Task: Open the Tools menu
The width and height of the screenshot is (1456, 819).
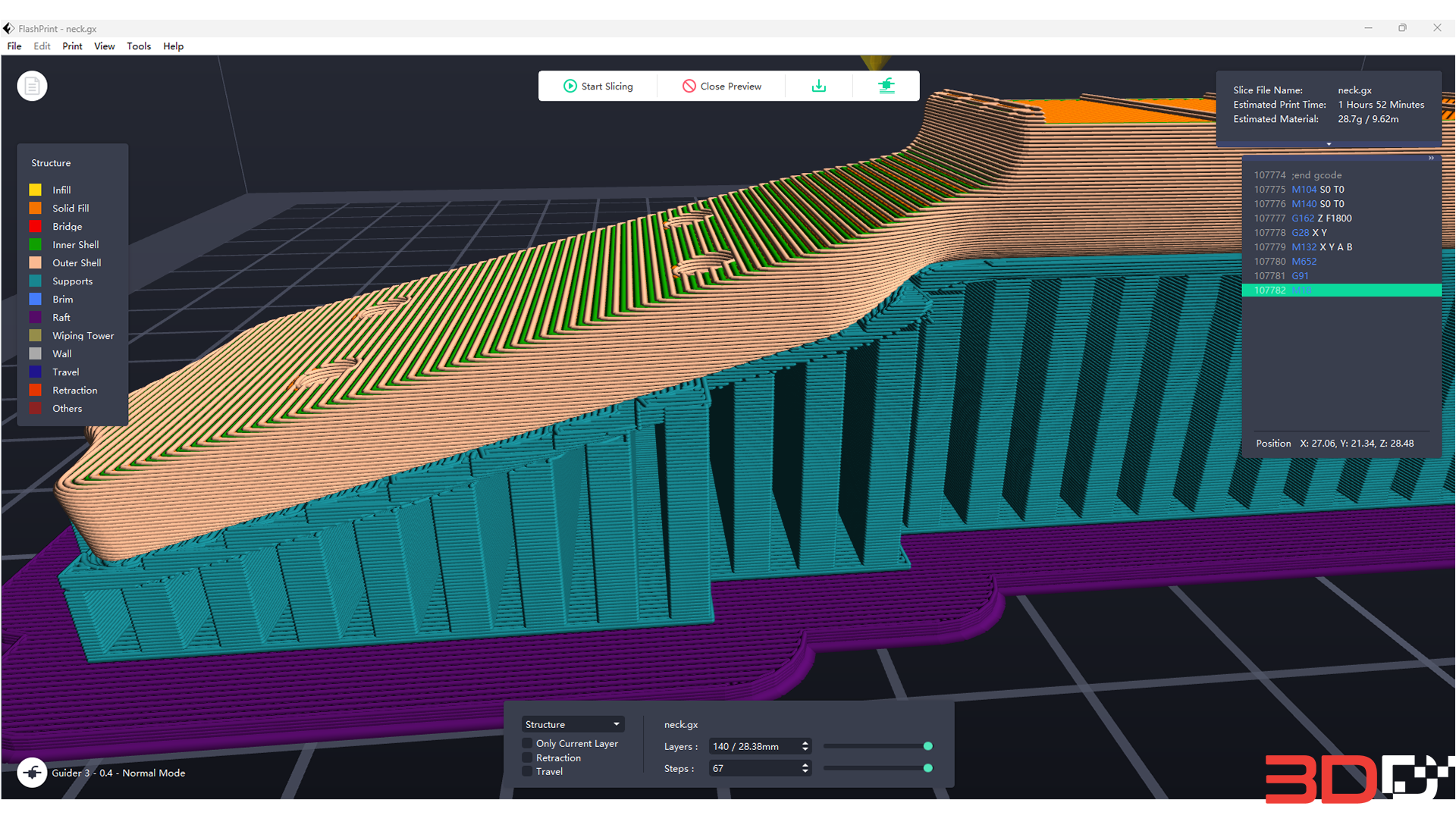Action: click(x=139, y=46)
